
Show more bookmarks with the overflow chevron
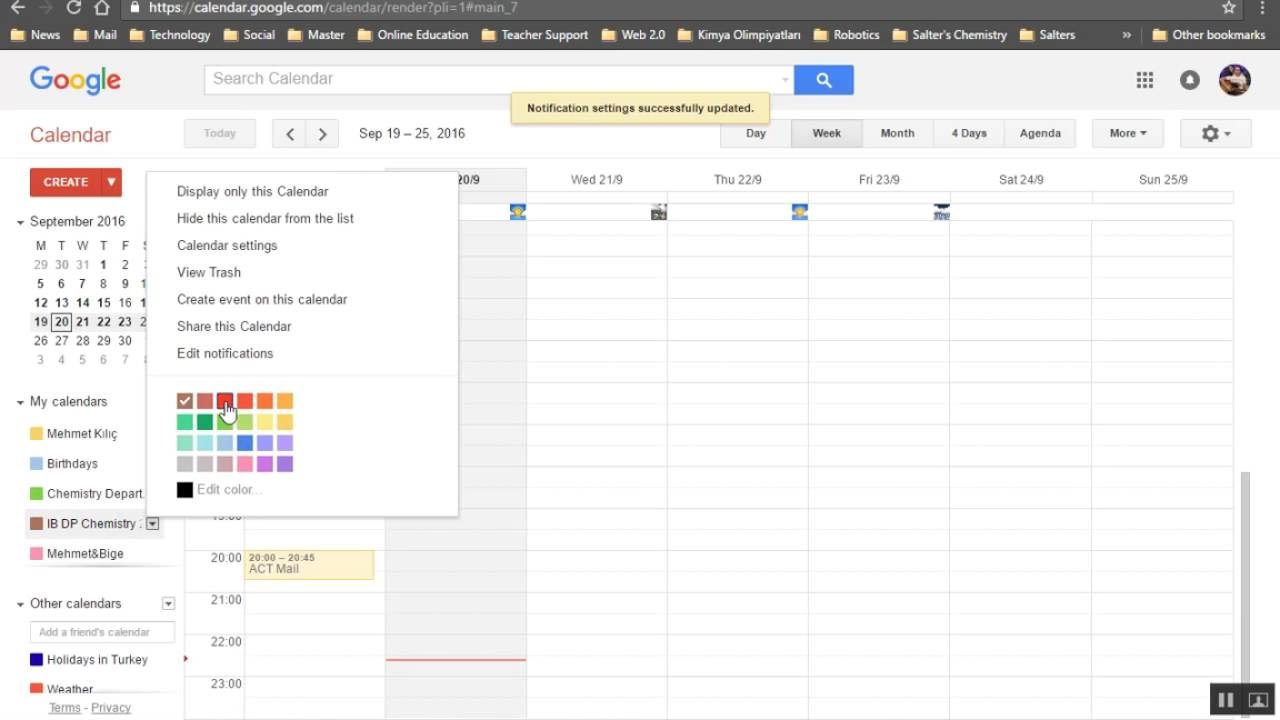[x=1127, y=35]
